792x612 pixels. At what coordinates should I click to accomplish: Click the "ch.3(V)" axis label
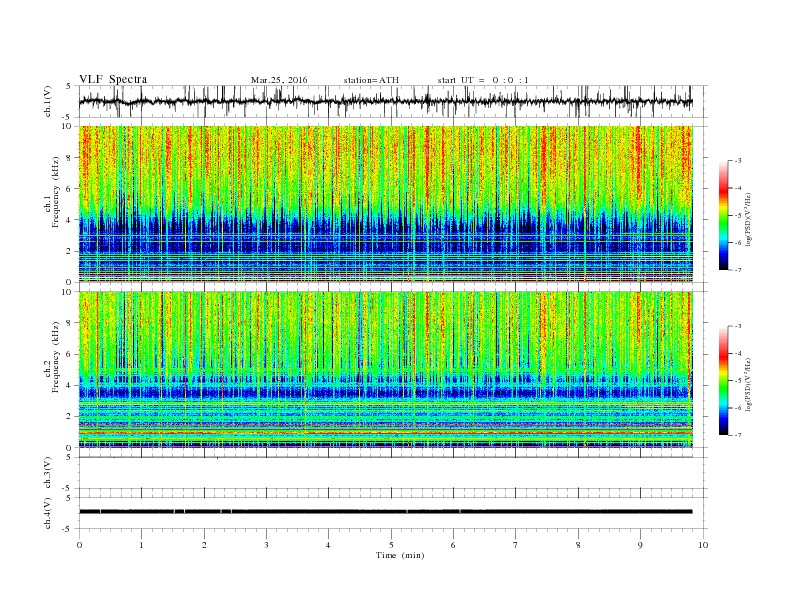point(48,473)
